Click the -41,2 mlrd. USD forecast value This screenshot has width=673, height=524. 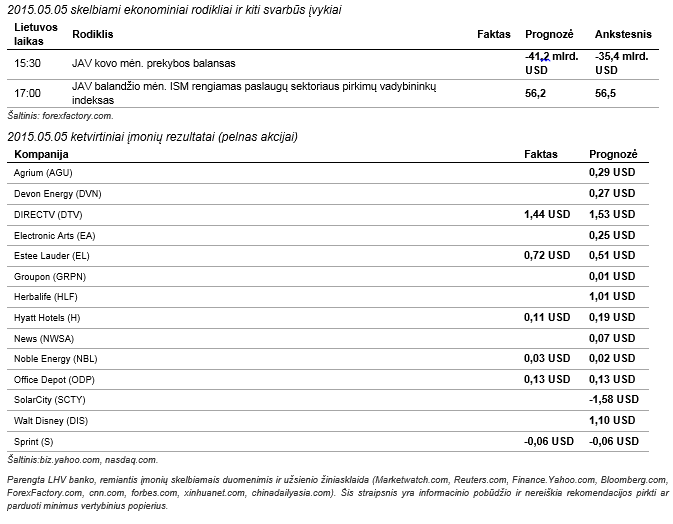tap(552, 63)
